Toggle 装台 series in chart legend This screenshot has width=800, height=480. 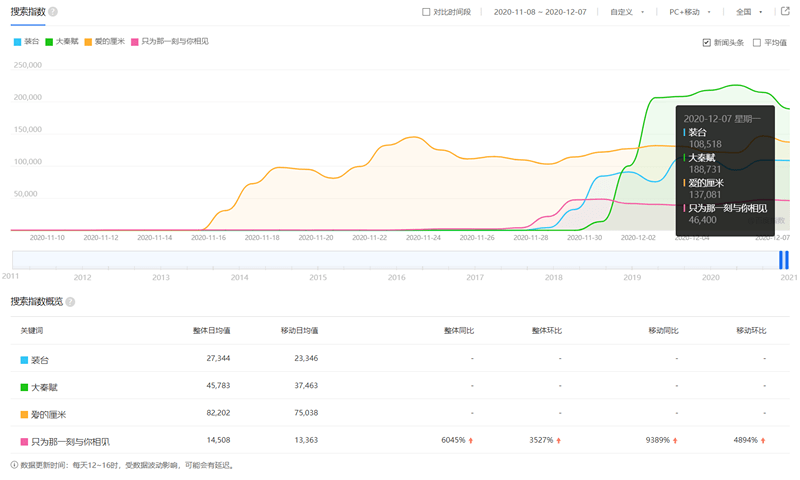[26, 42]
